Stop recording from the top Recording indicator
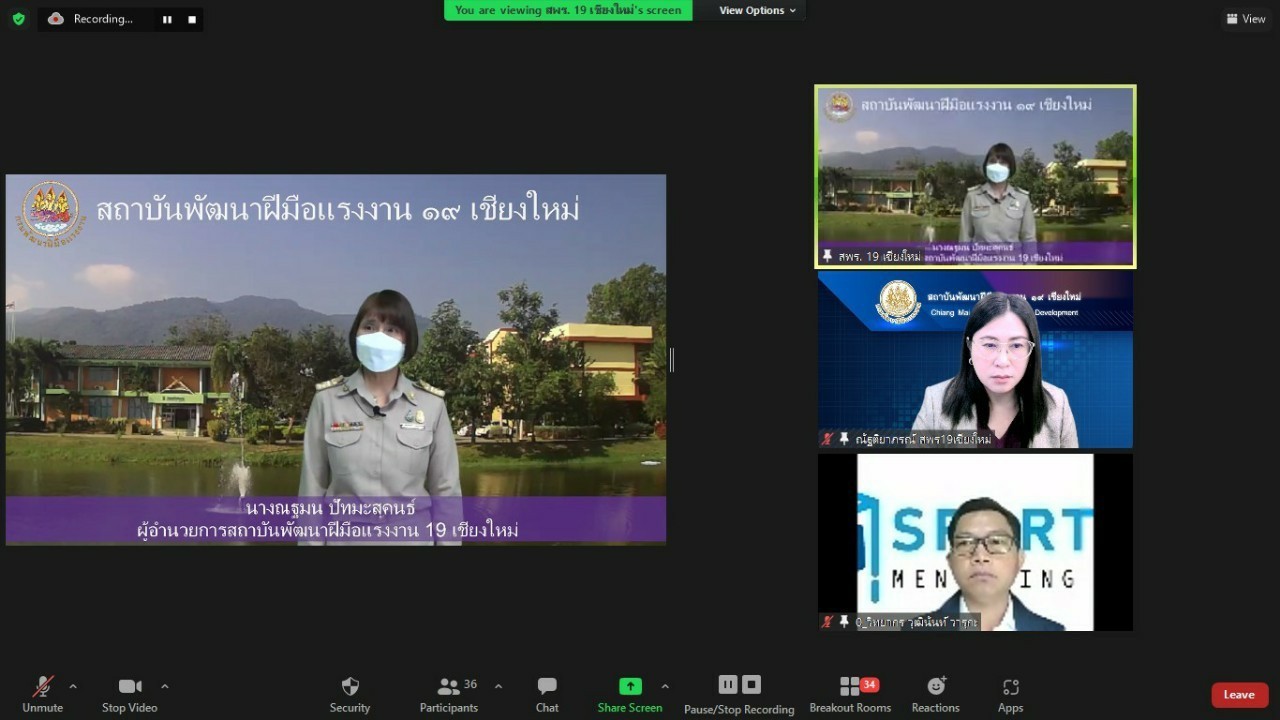1280x720 pixels. pyautogui.click(x=192, y=19)
